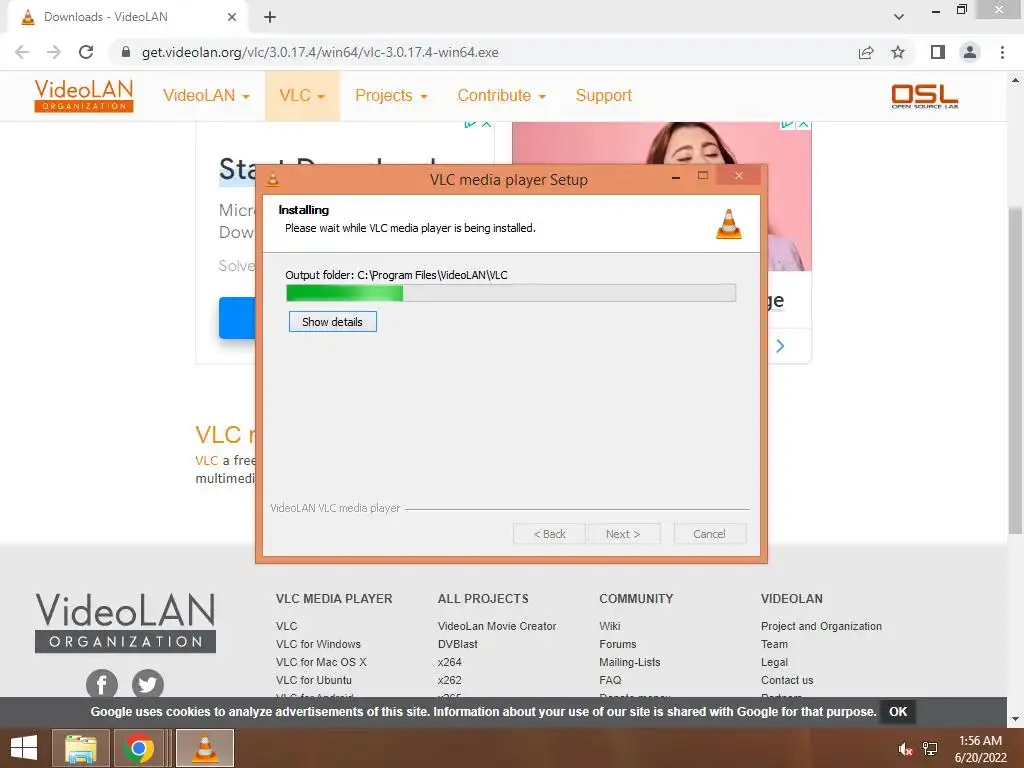Reload the page with refresh icon
1024x768 pixels.
coord(86,52)
